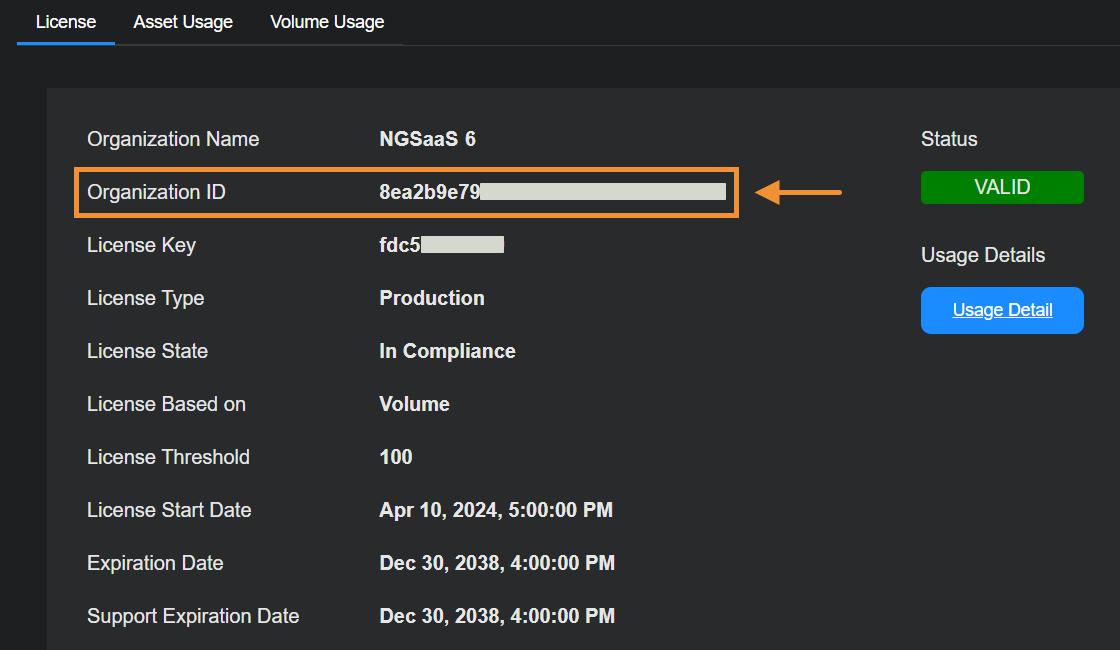
Task: Click the date value in the Expiration Date row
Action: [x=497, y=563]
